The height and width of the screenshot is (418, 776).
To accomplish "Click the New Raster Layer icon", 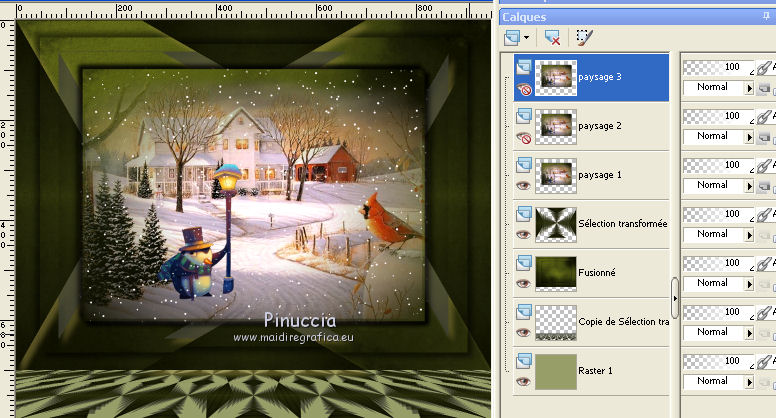I will [x=512, y=37].
